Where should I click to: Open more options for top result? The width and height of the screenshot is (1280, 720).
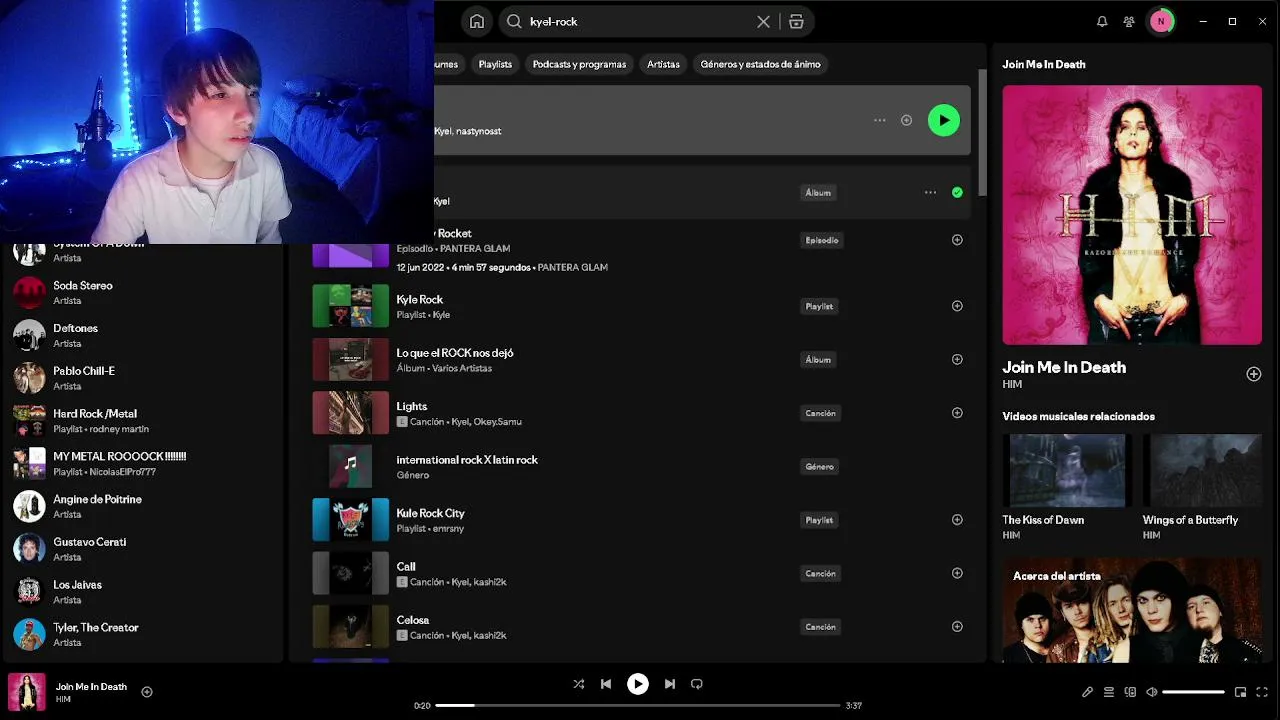pyautogui.click(x=879, y=120)
